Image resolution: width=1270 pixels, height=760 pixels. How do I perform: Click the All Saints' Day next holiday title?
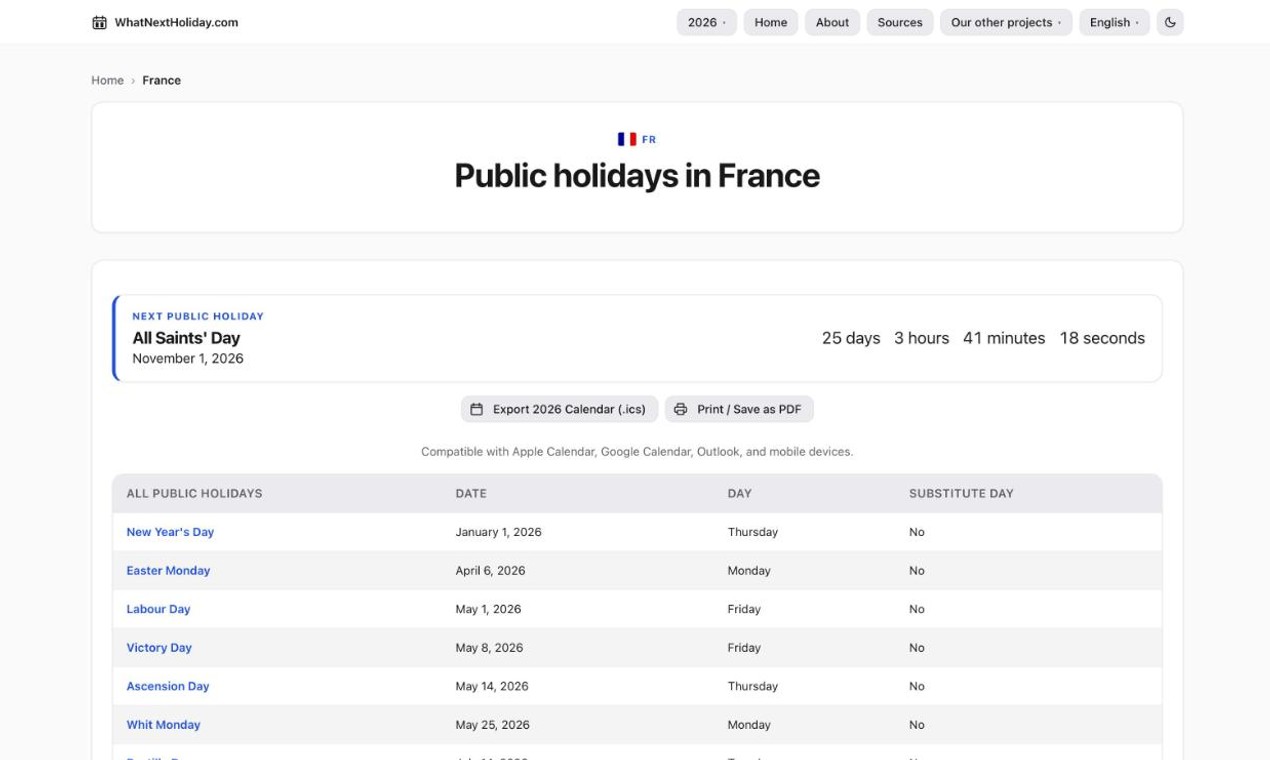pos(186,338)
